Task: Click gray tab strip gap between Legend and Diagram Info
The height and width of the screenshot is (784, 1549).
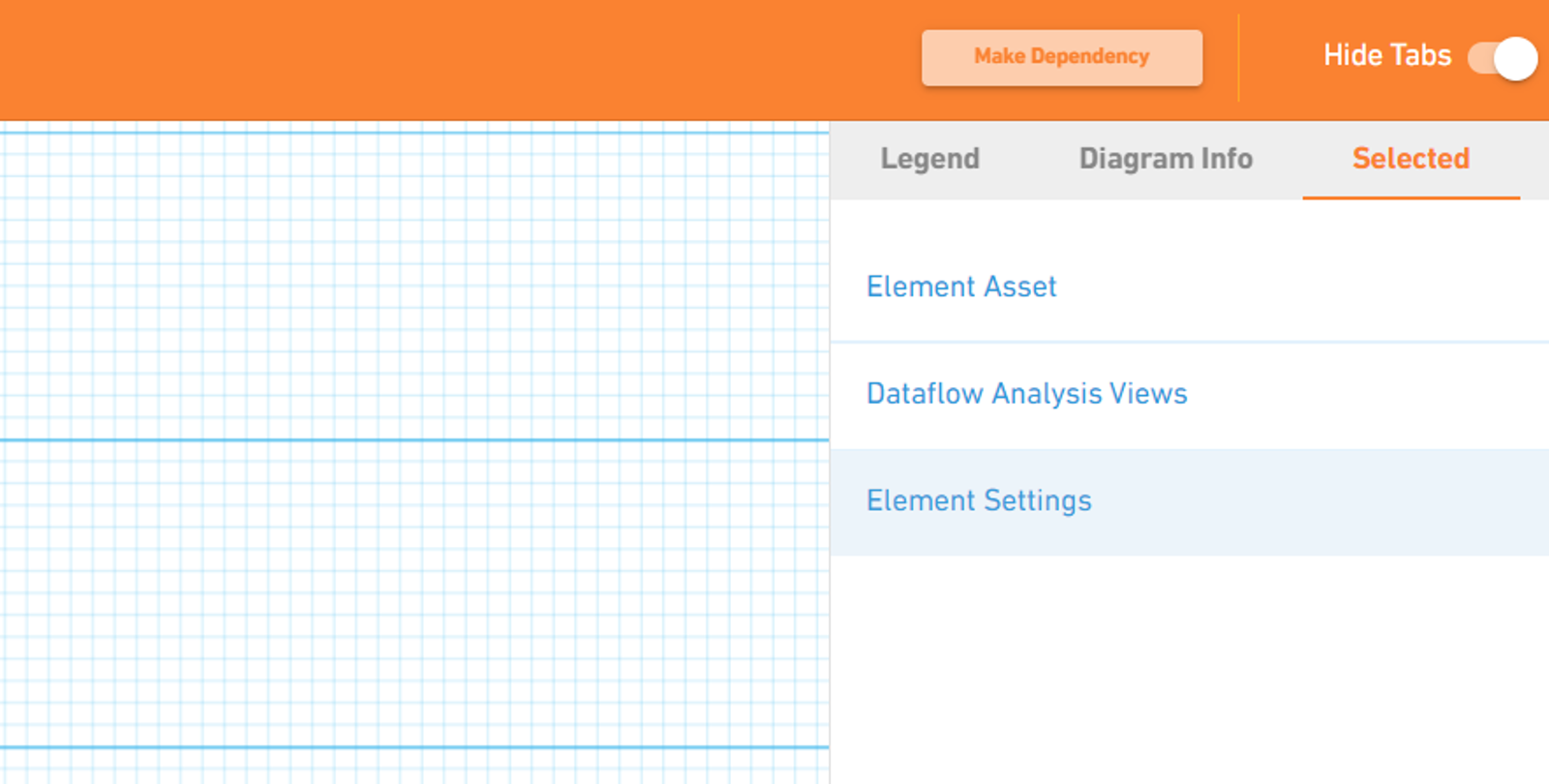Action: point(1029,159)
